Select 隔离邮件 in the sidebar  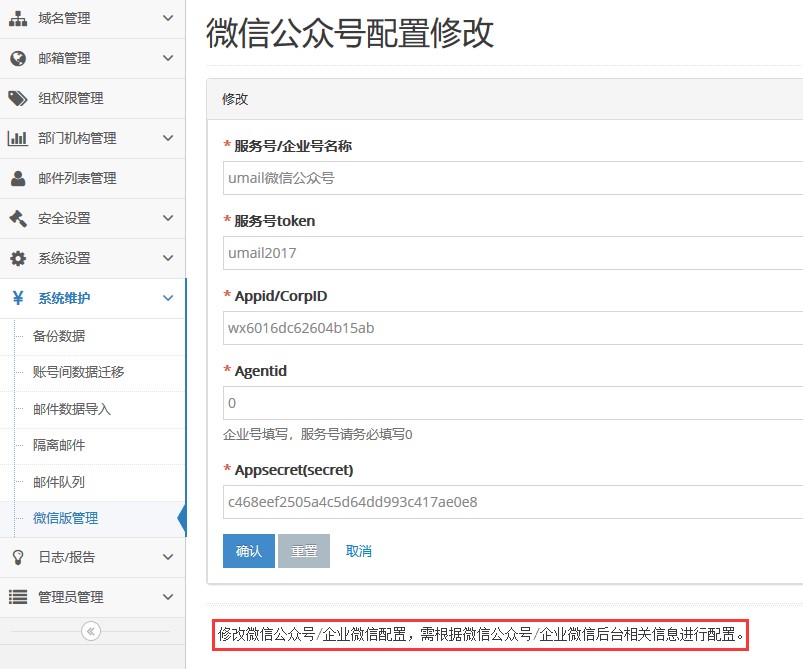59,445
